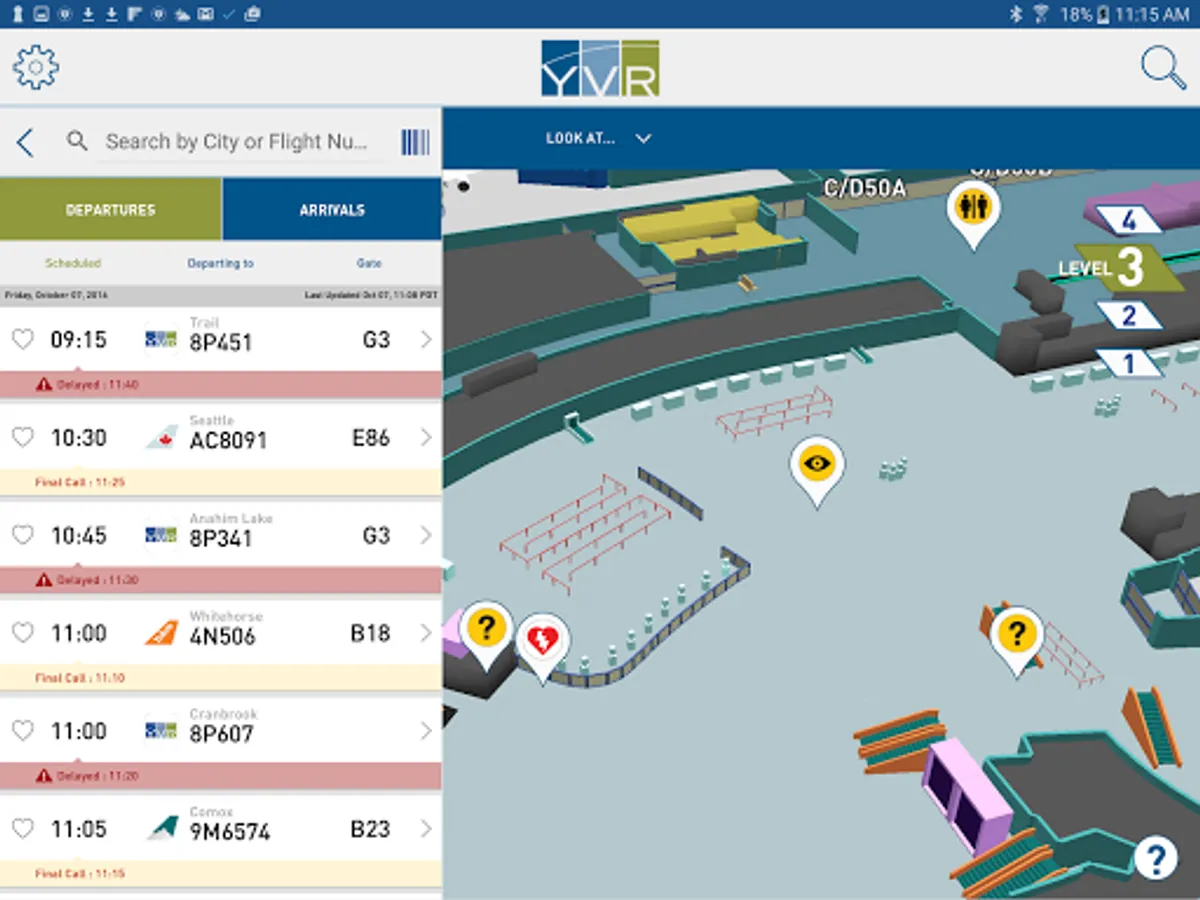Select map Level 2

coord(1129,316)
